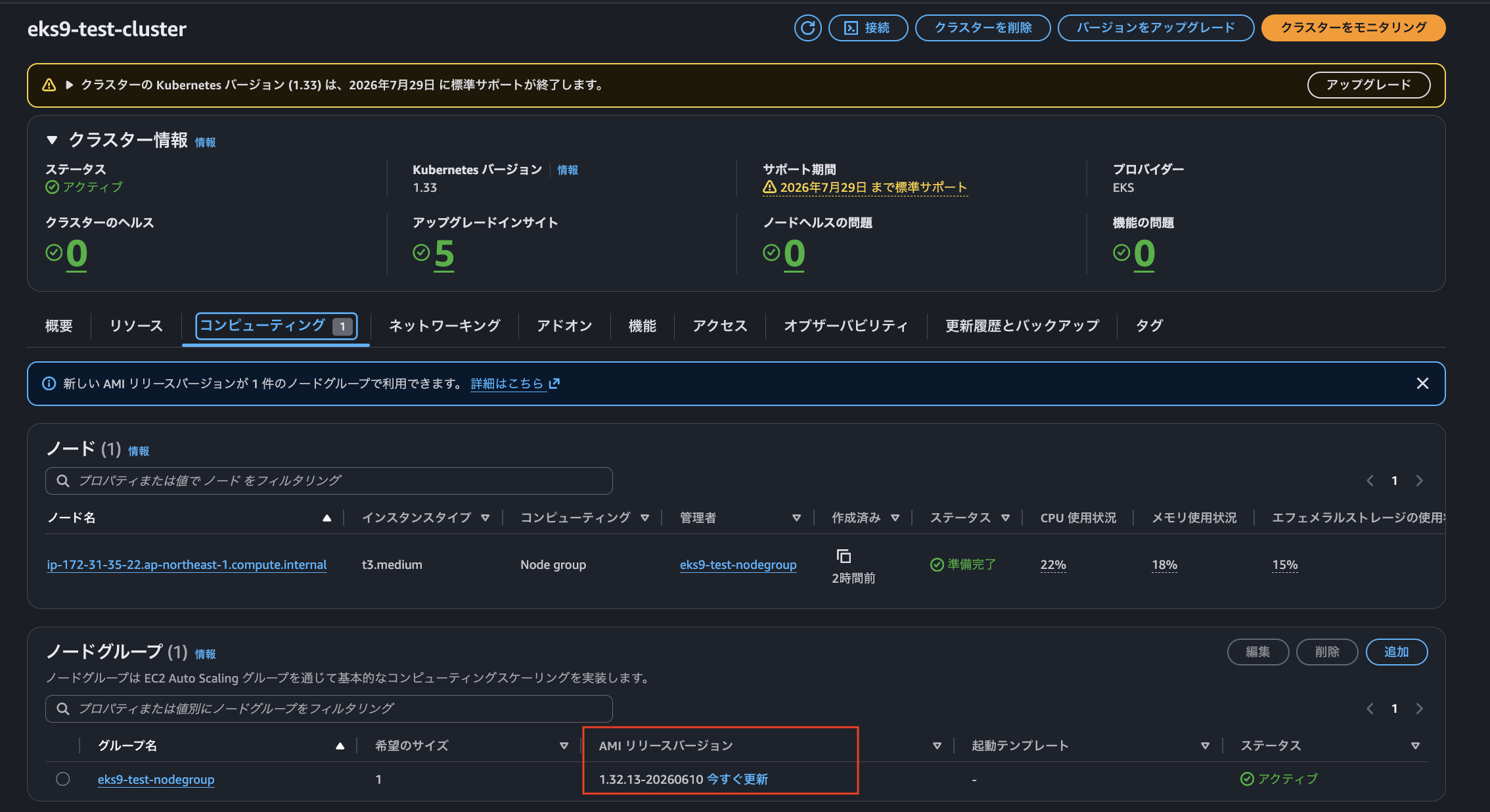Focus the node group filter search field
Viewport: 1490px width, 812px height.
pyautogui.click(x=328, y=709)
